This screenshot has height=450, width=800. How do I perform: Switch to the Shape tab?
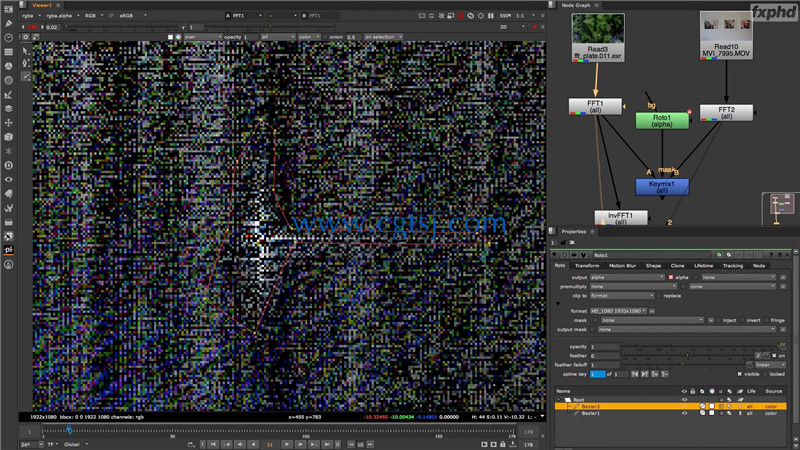(653, 266)
